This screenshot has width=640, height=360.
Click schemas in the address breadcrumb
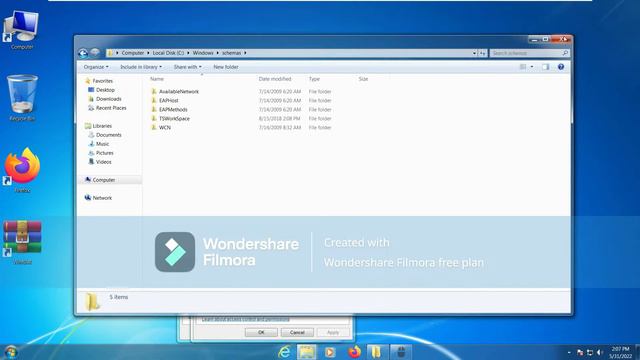click(231, 53)
